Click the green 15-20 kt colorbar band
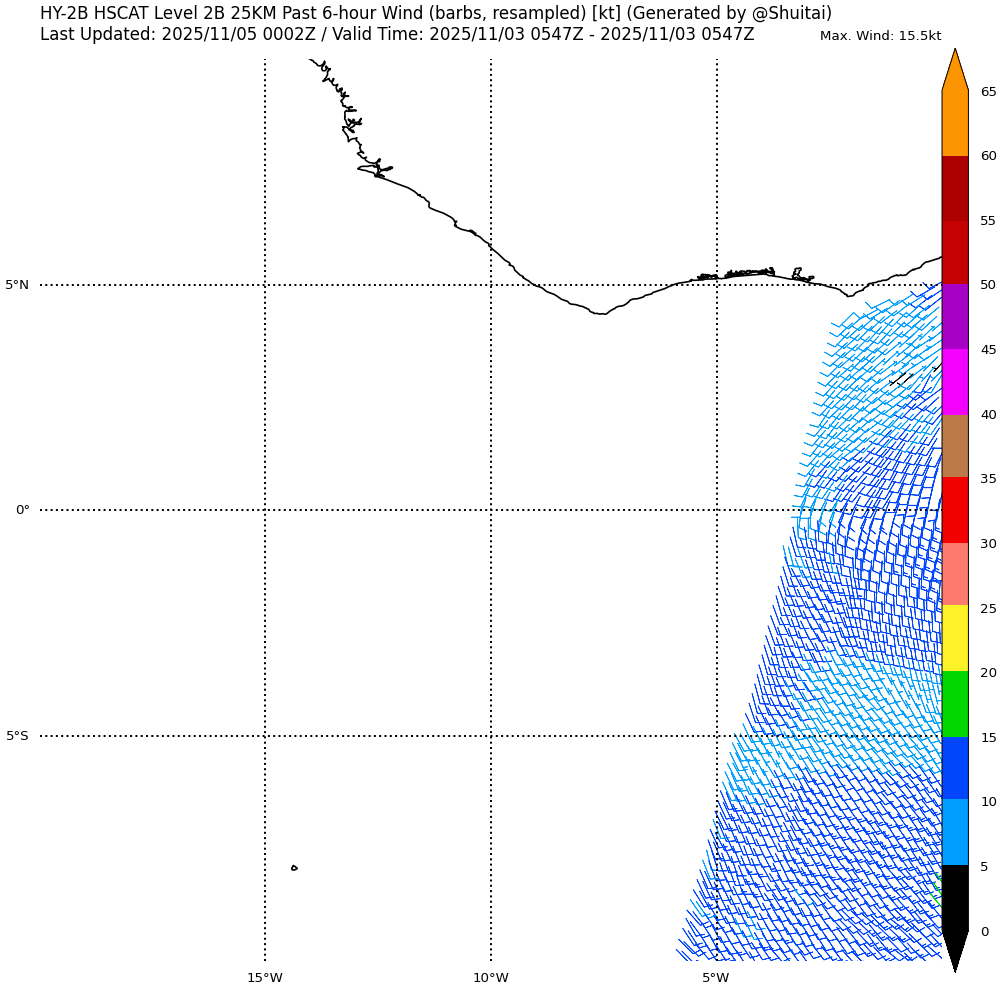 tap(955, 704)
